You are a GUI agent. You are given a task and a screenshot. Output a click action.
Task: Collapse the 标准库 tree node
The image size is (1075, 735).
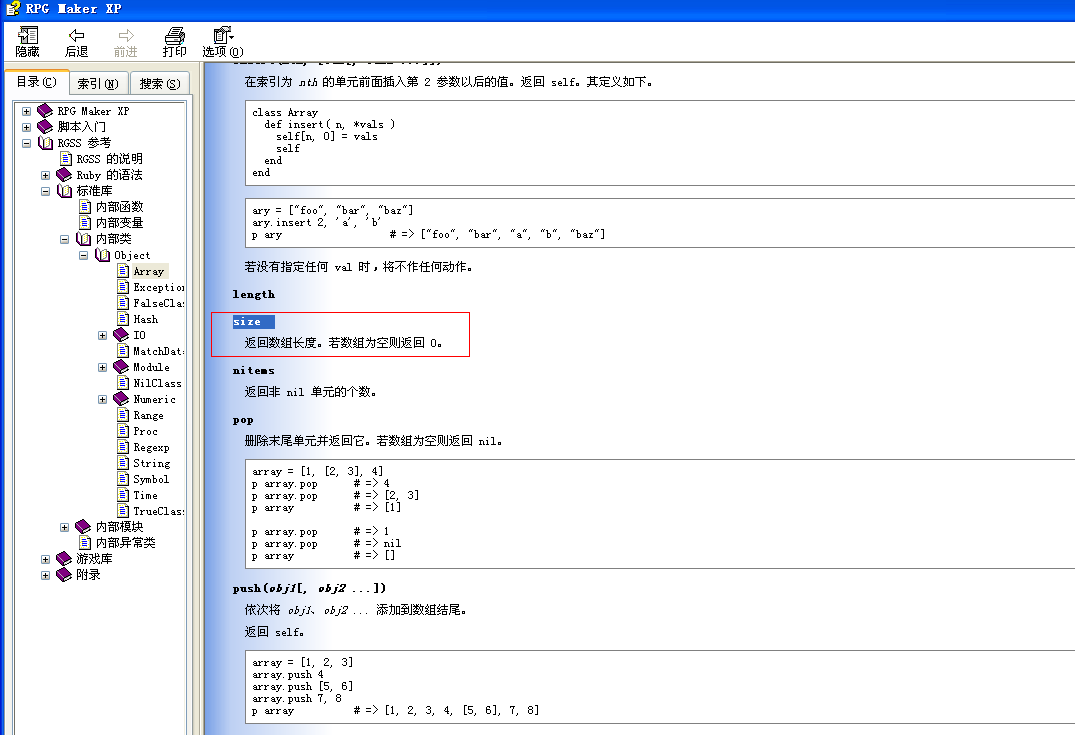(x=45, y=191)
